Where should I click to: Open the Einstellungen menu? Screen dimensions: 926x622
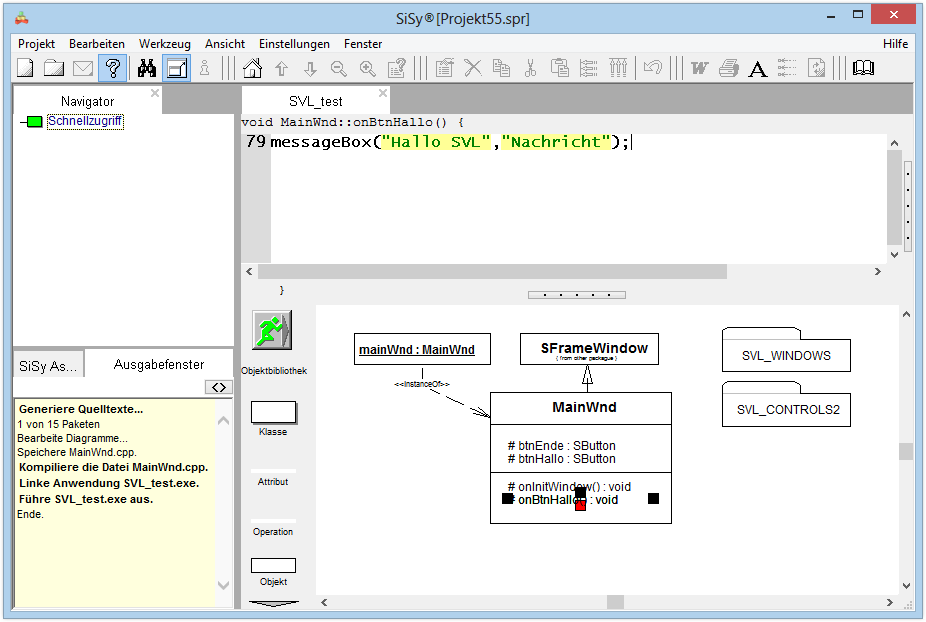pyautogui.click(x=294, y=44)
